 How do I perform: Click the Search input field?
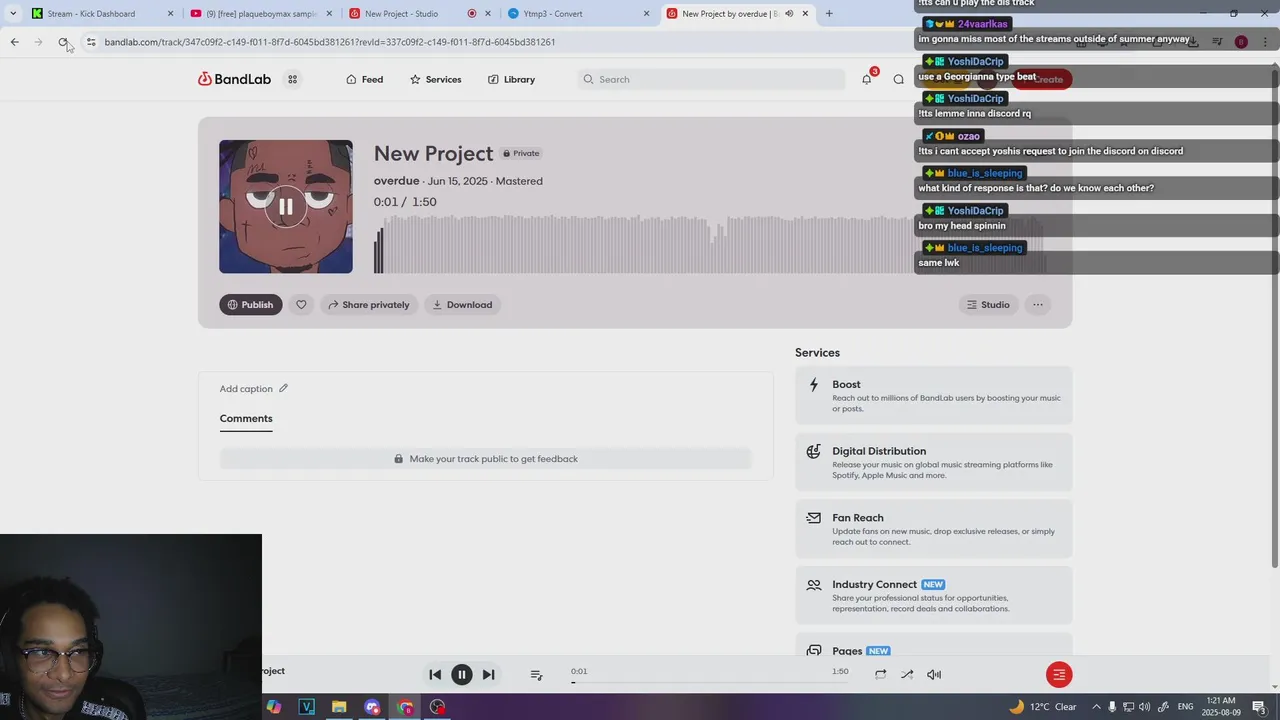(x=711, y=79)
